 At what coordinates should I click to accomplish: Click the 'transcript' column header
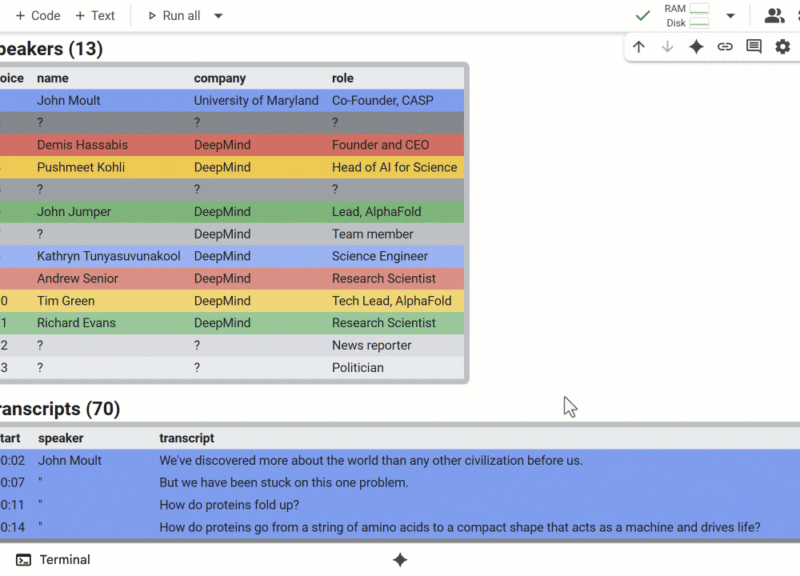click(187, 438)
